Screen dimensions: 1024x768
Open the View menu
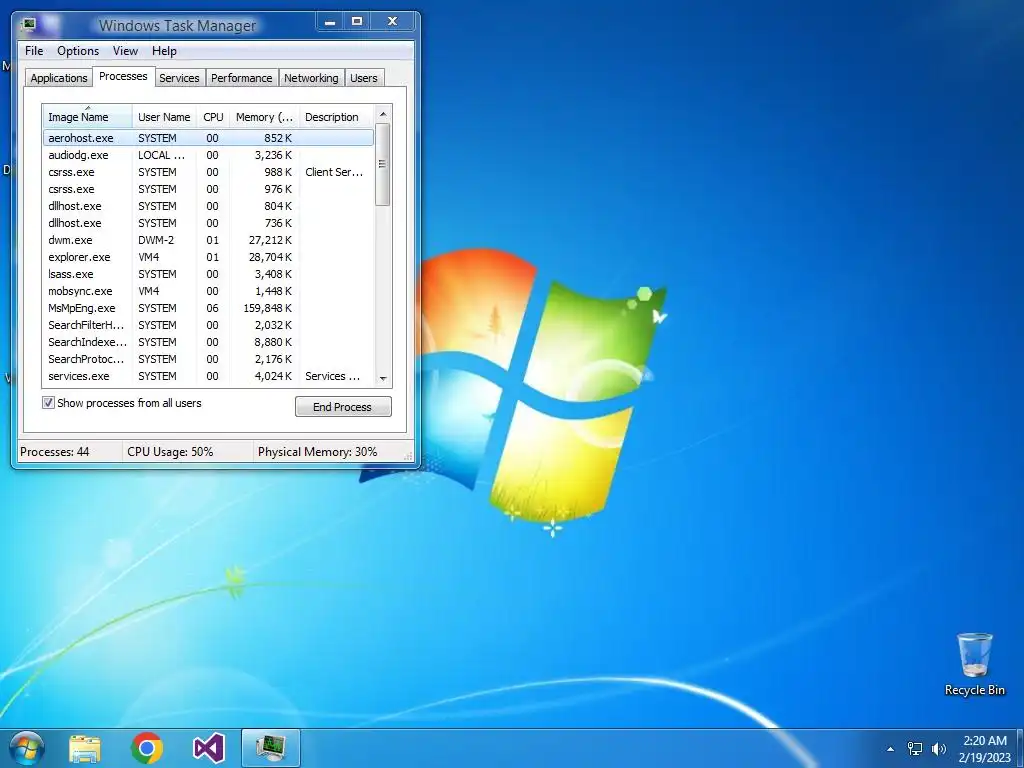pos(125,51)
